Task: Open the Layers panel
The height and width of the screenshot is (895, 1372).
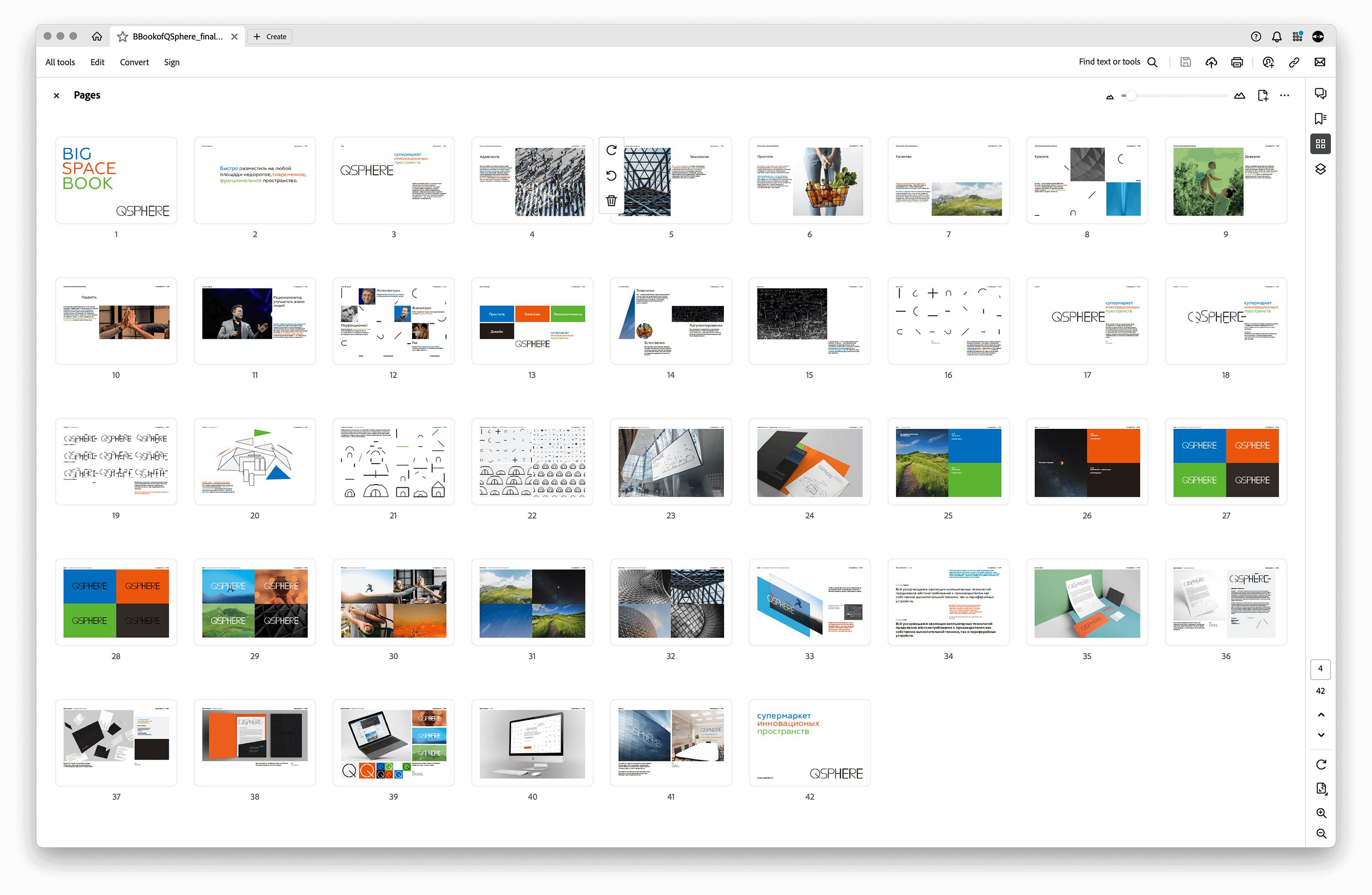Action: (x=1320, y=169)
